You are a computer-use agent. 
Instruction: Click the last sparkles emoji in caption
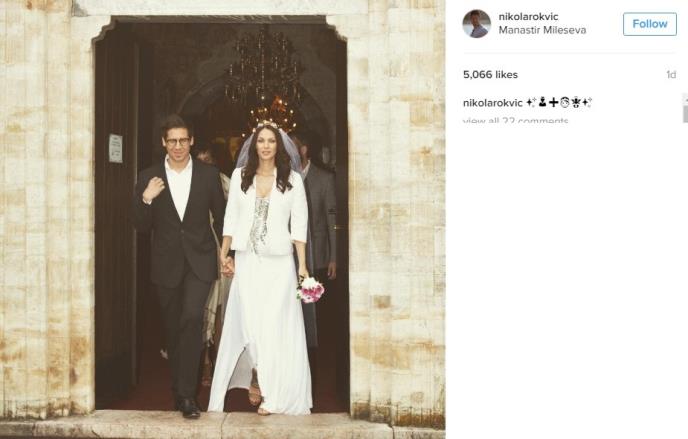pos(587,103)
